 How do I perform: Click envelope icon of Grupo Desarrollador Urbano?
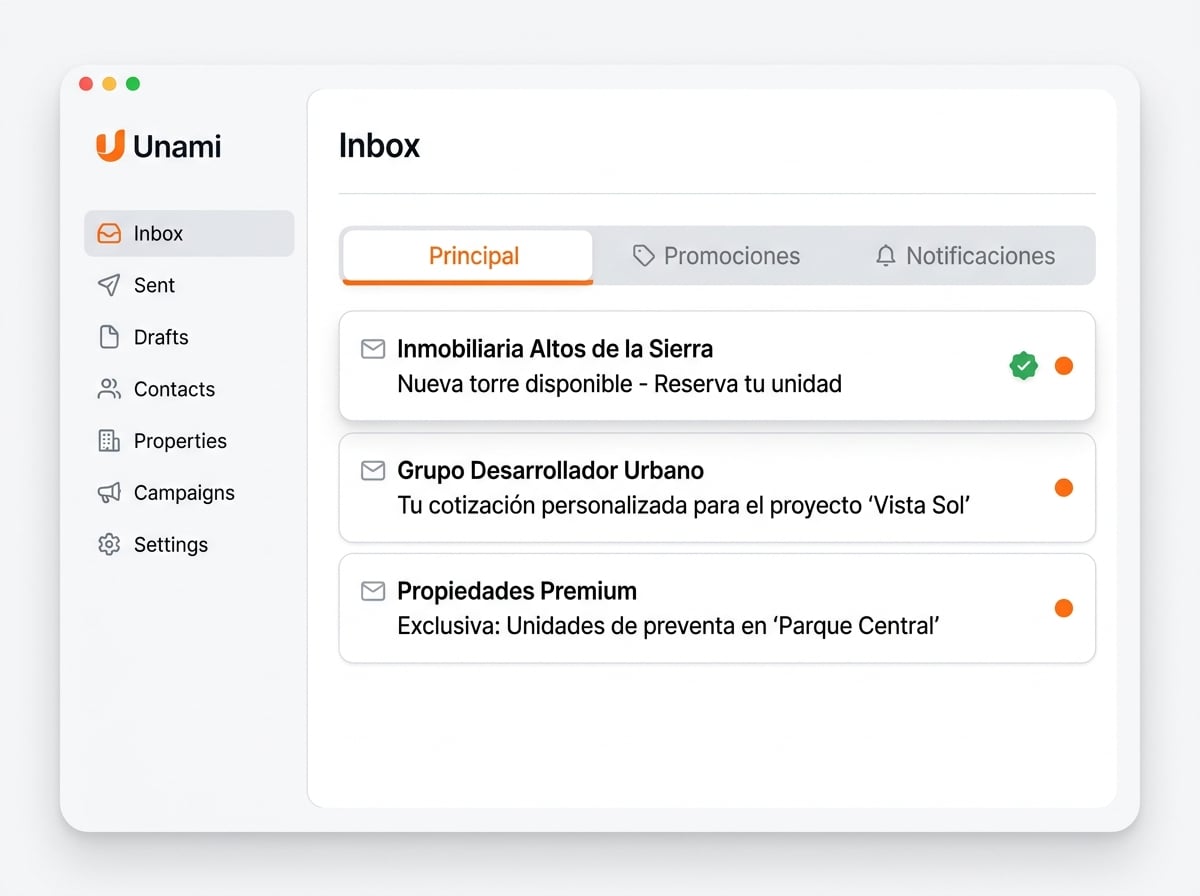coord(373,470)
